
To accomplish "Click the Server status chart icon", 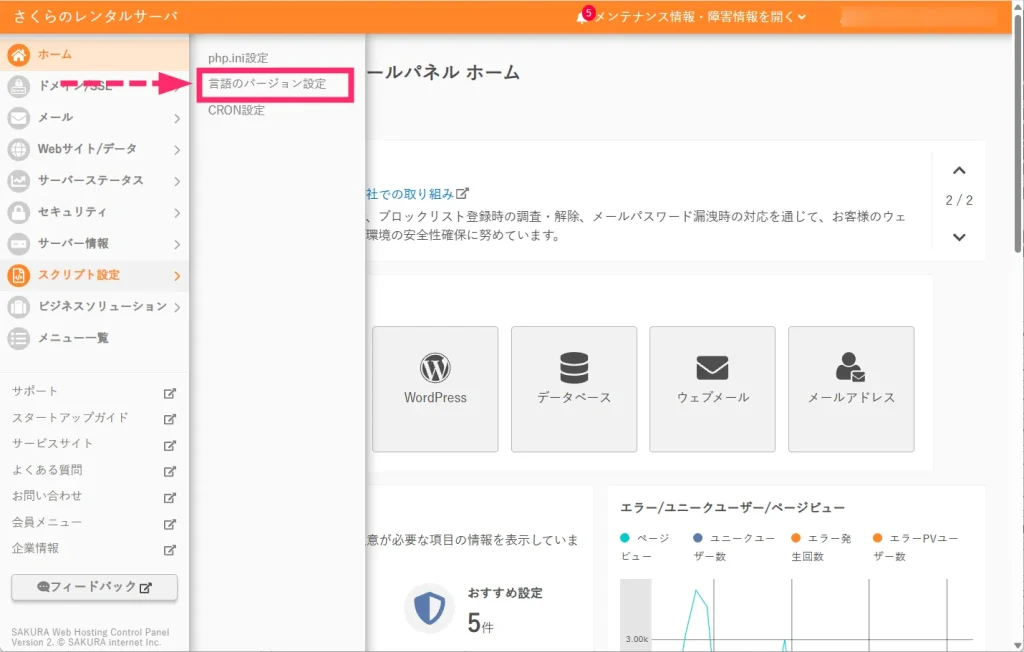I will coord(18,180).
